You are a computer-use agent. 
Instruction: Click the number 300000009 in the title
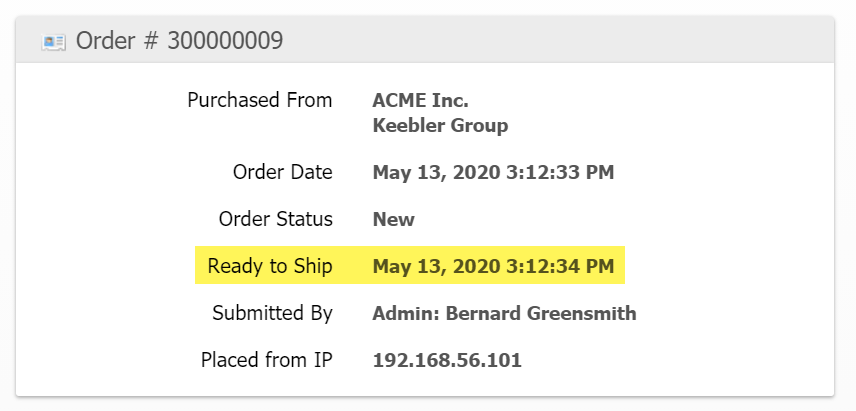(x=225, y=41)
